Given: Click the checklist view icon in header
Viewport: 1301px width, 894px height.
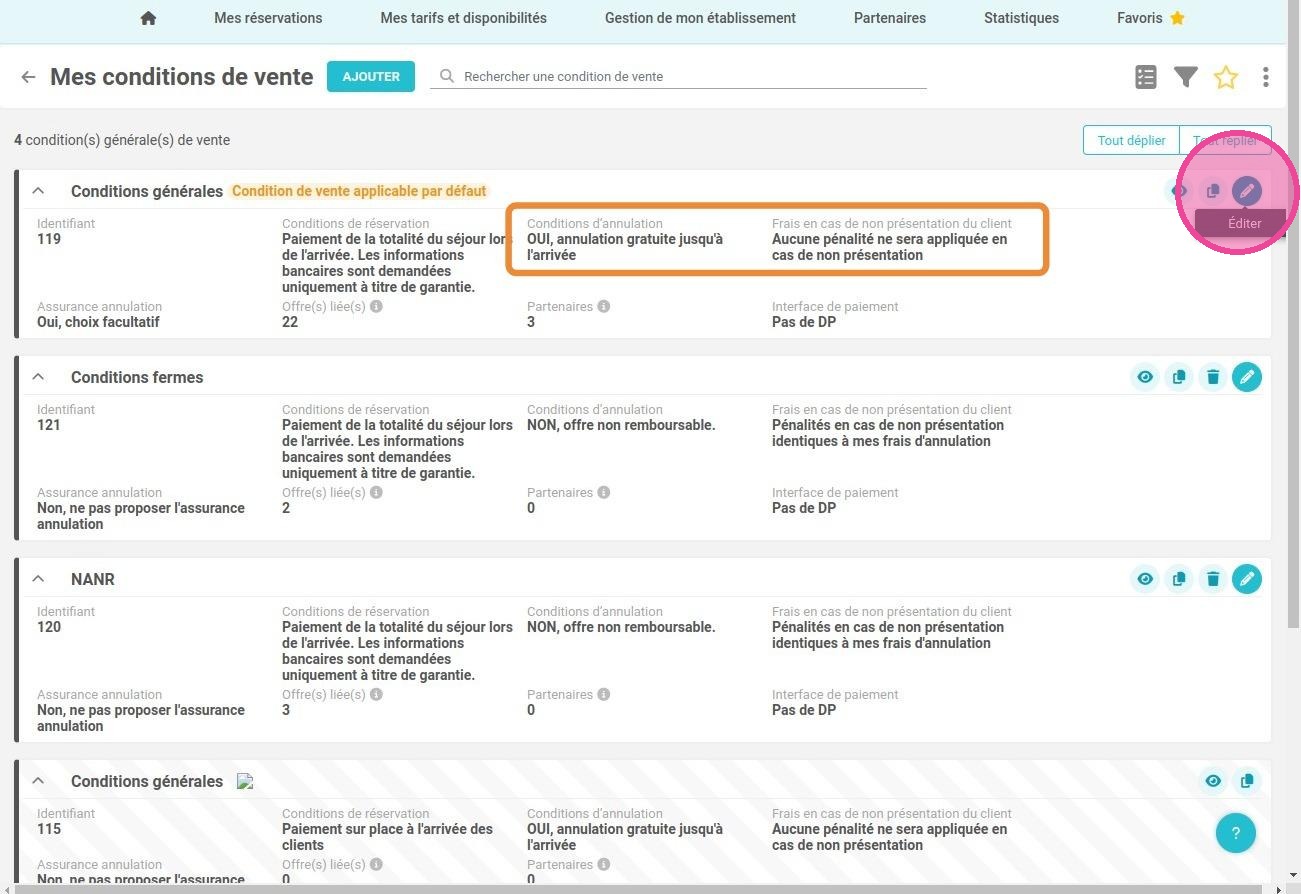Looking at the screenshot, I should click(1146, 77).
